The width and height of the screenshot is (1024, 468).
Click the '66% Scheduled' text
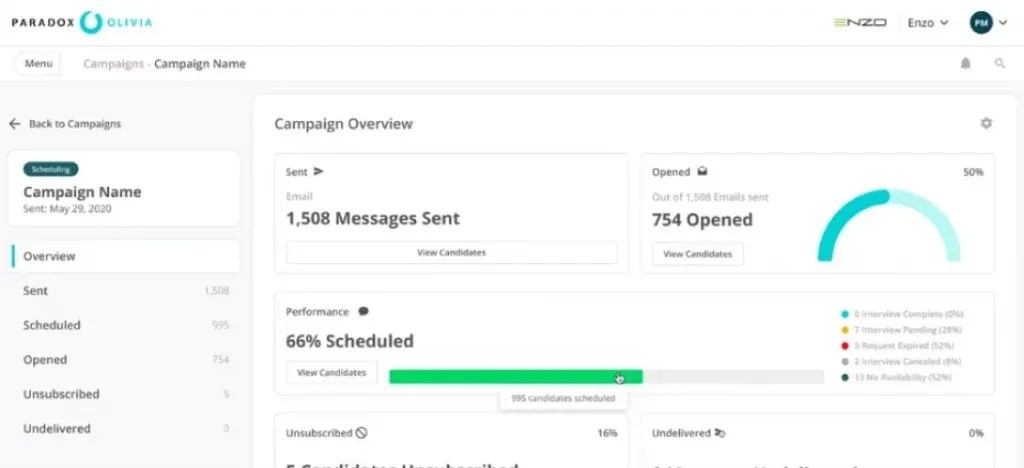350,341
